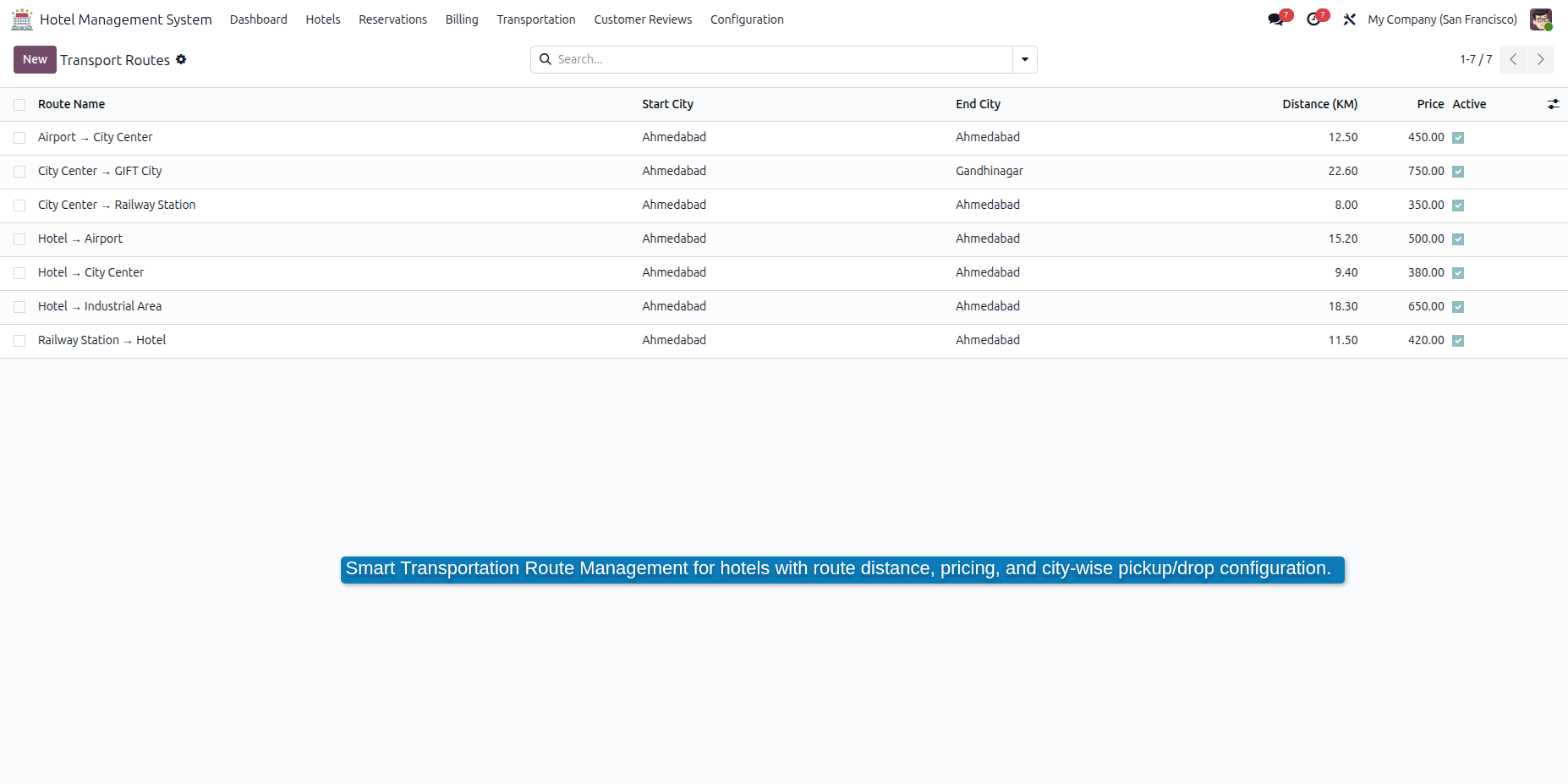Screen dimensions: 1568x784
Task: Go to the previous page arrow
Action: coord(1513,59)
